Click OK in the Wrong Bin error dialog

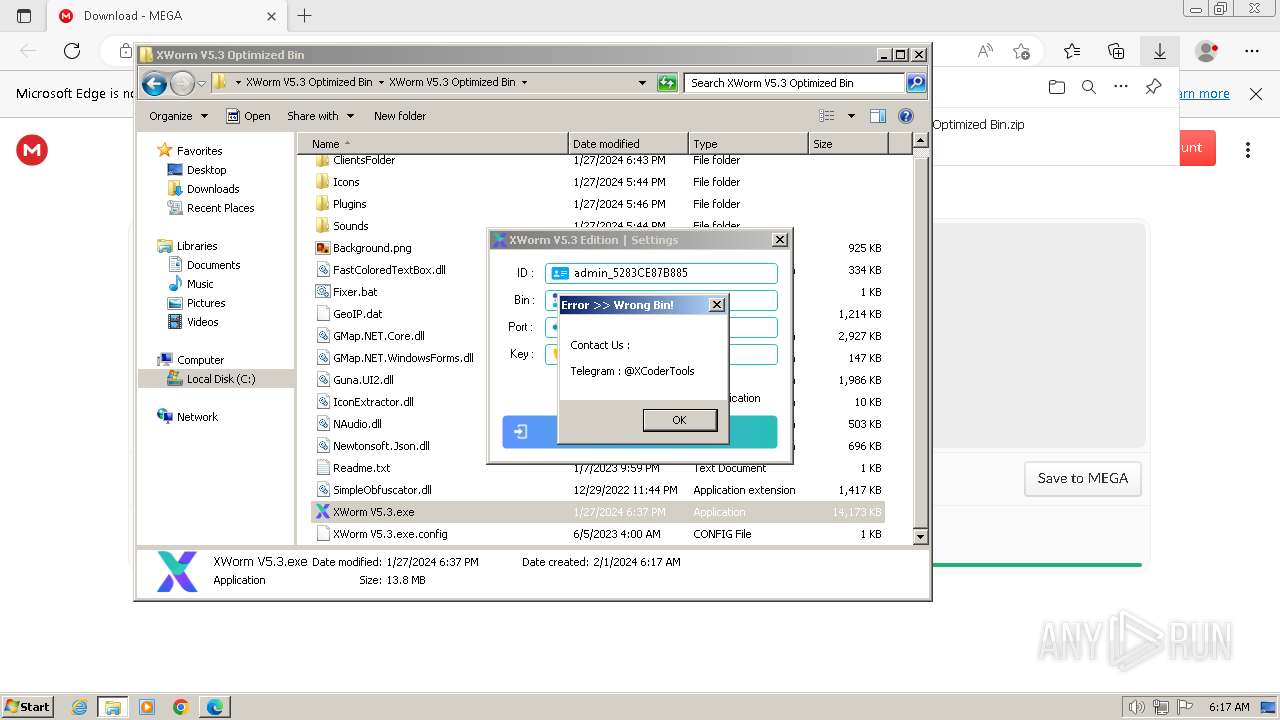click(x=679, y=420)
